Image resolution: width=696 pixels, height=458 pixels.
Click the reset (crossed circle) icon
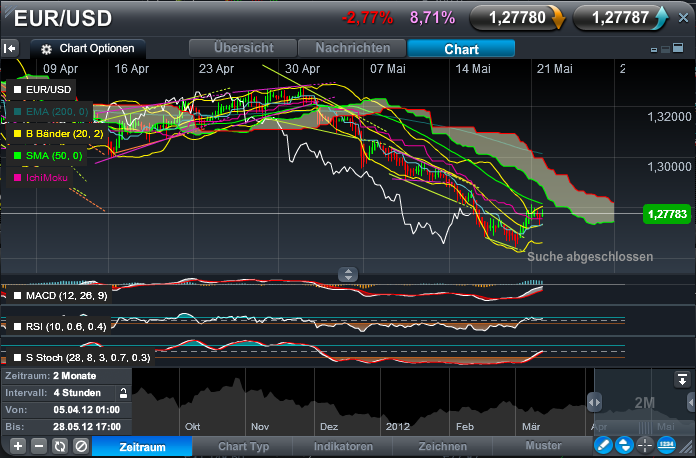(x=81, y=446)
